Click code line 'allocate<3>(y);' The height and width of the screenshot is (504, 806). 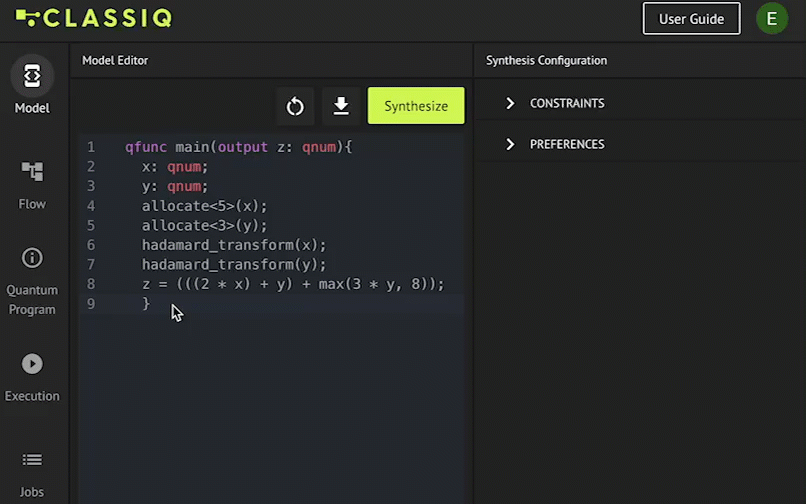tap(205, 225)
